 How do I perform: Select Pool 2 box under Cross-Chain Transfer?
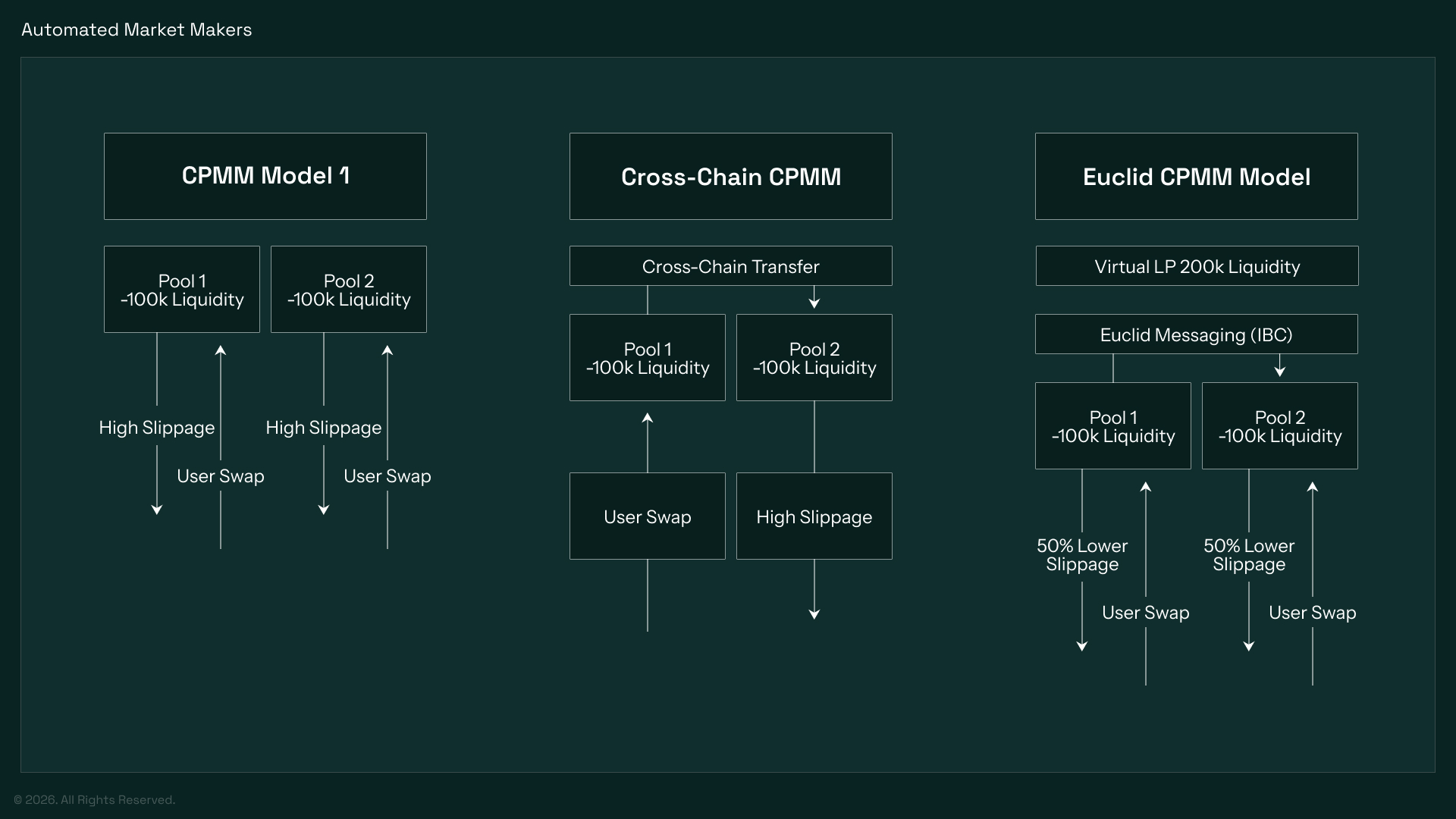click(814, 358)
